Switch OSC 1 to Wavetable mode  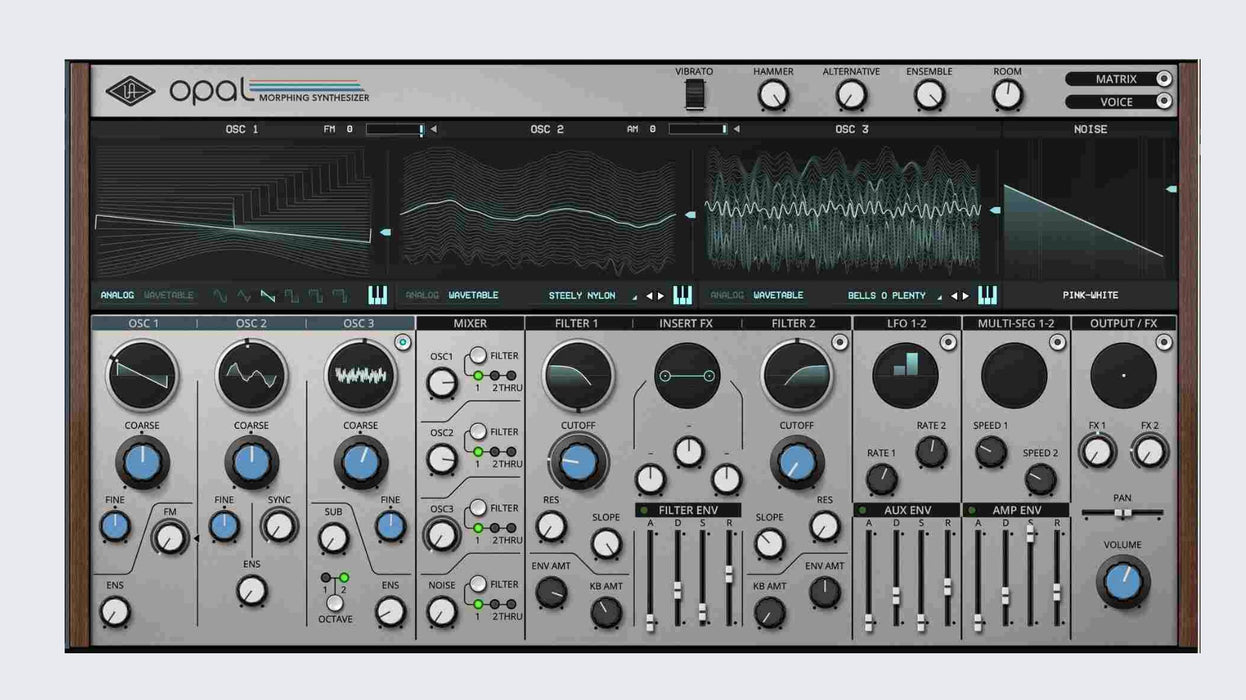click(169, 295)
